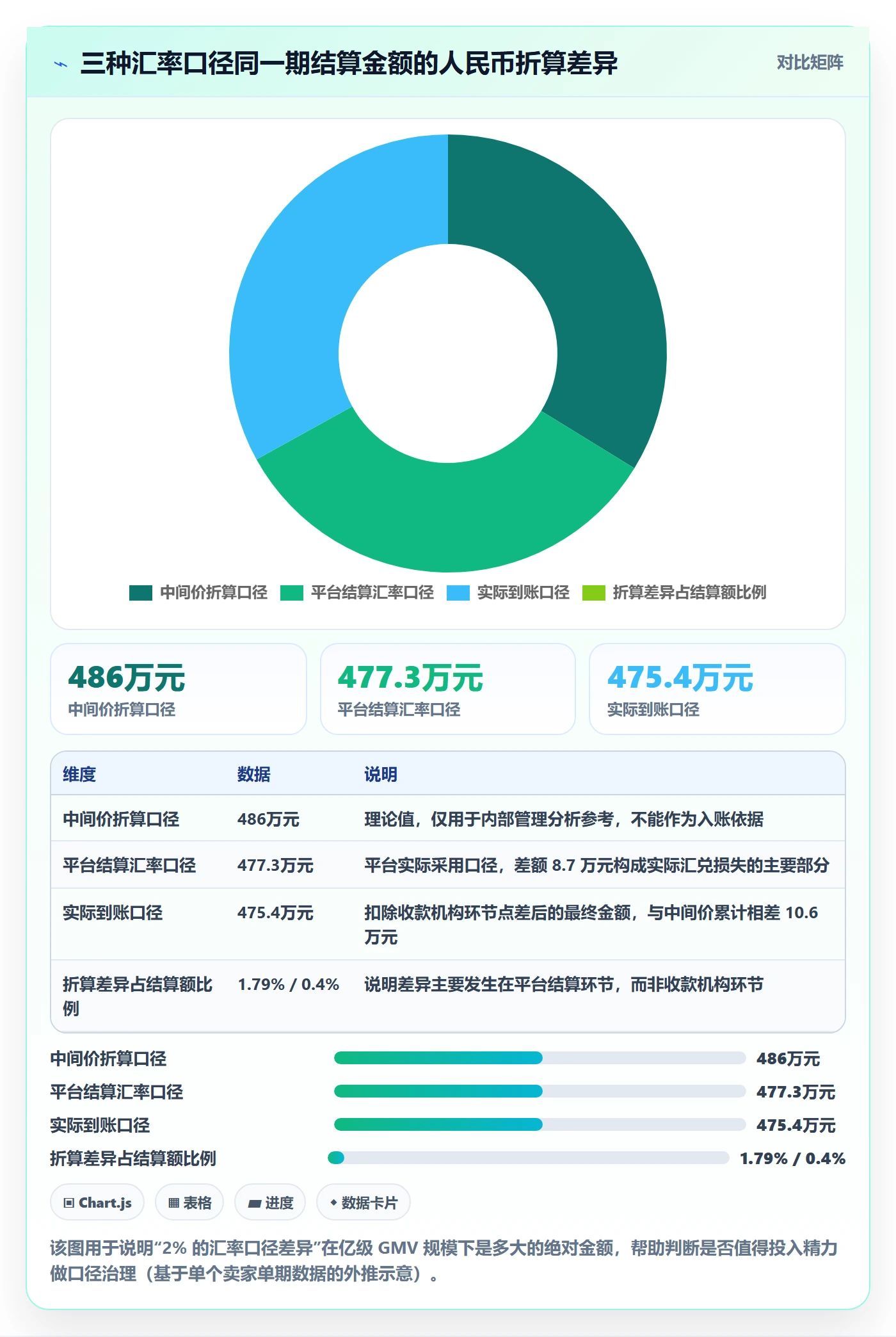Image resolution: width=896 pixels, height=1337 pixels.
Task: Click the 折算差异占结算额比例 progress bar
Action: (x=528, y=1158)
